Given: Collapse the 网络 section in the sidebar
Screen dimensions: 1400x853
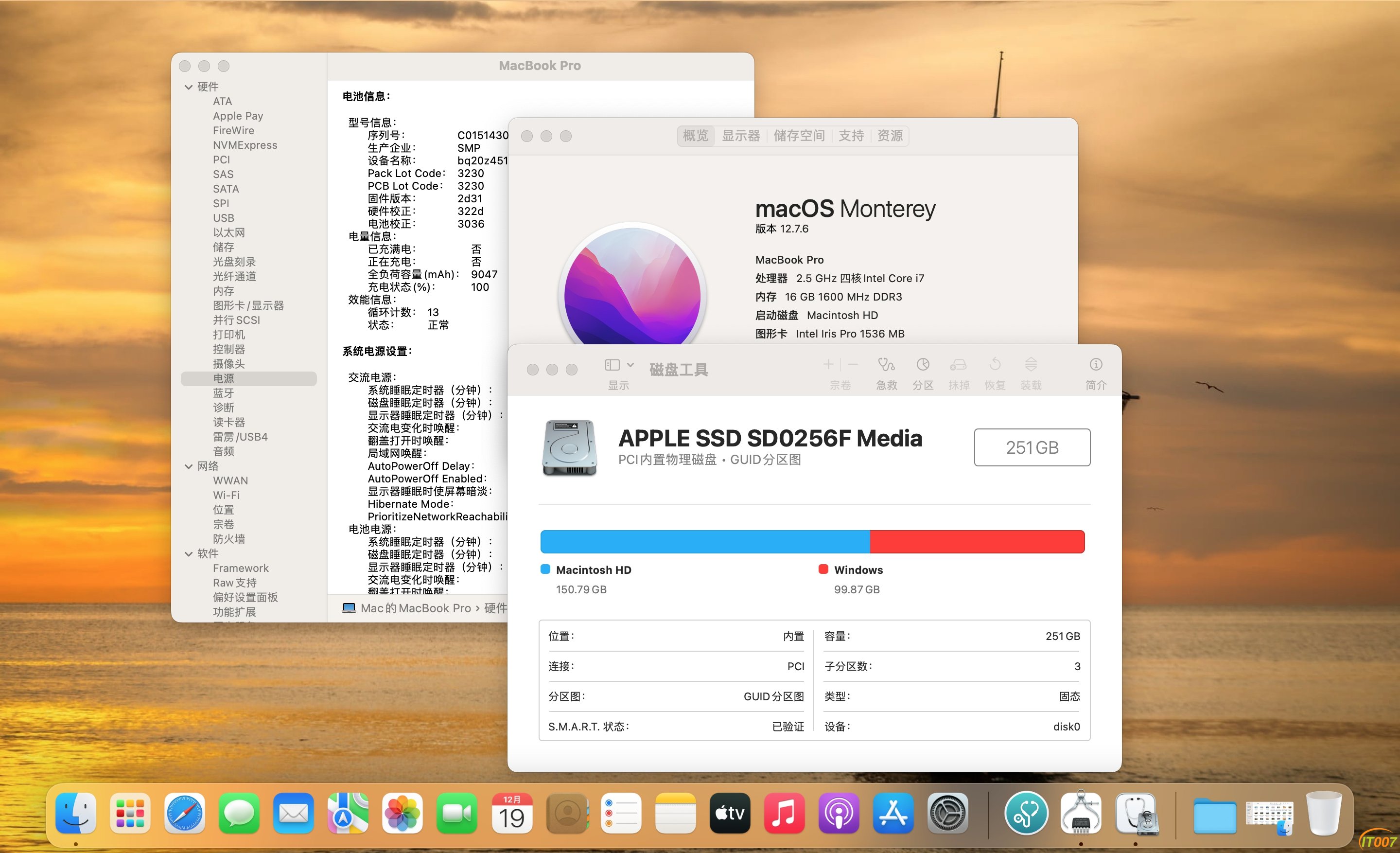Looking at the screenshot, I should tap(189, 466).
